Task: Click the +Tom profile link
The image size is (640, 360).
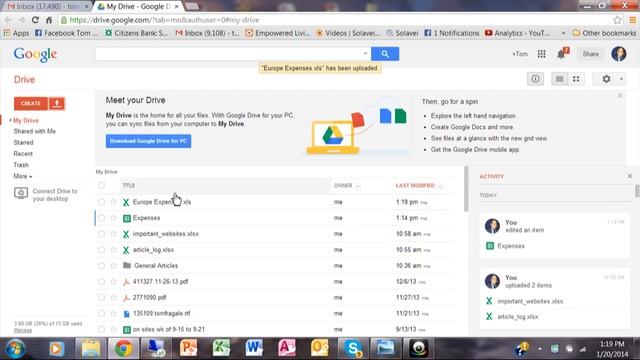Action: coord(520,54)
